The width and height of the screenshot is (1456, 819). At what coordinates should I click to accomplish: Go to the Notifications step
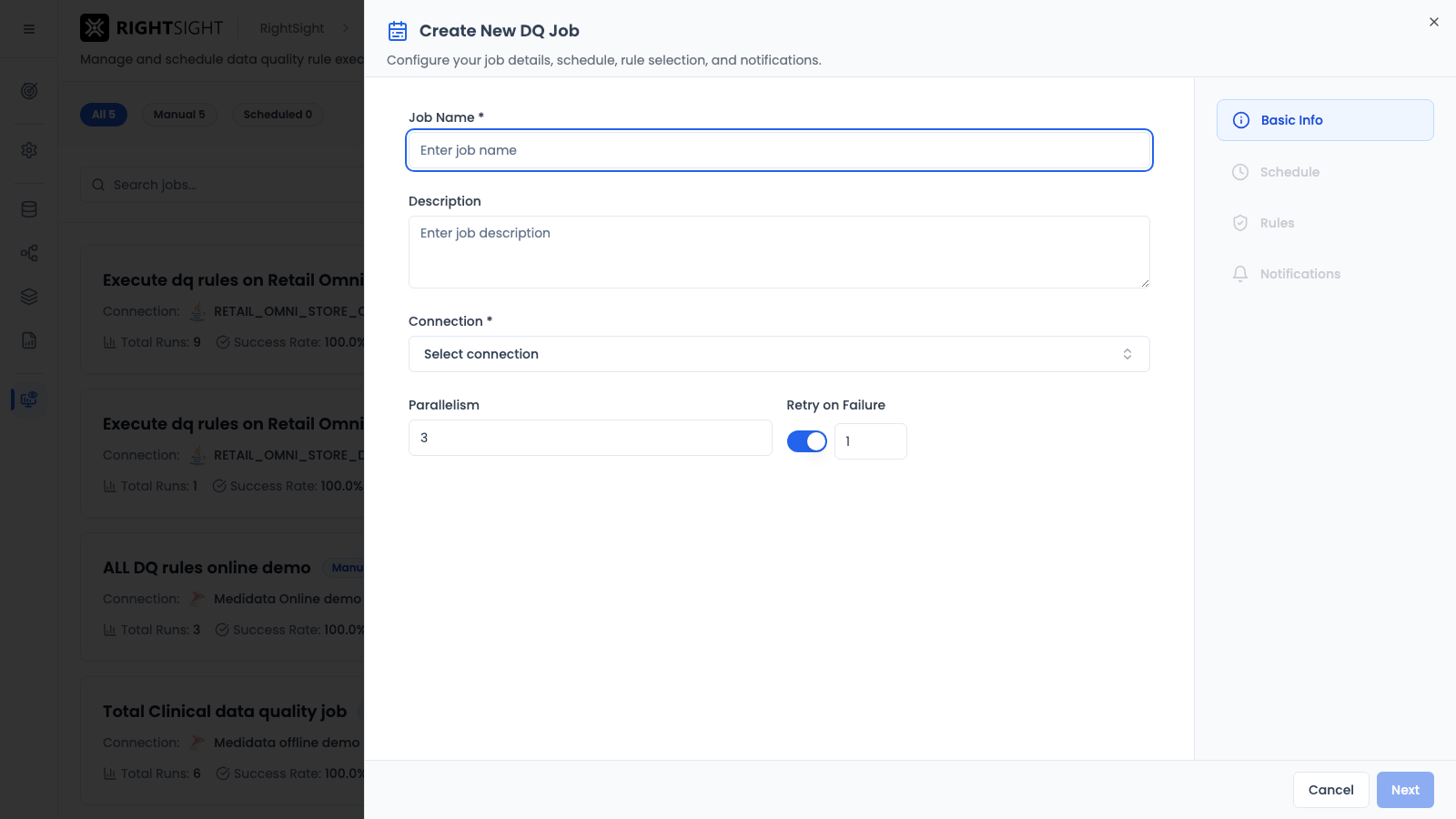pyautogui.click(x=1325, y=274)
